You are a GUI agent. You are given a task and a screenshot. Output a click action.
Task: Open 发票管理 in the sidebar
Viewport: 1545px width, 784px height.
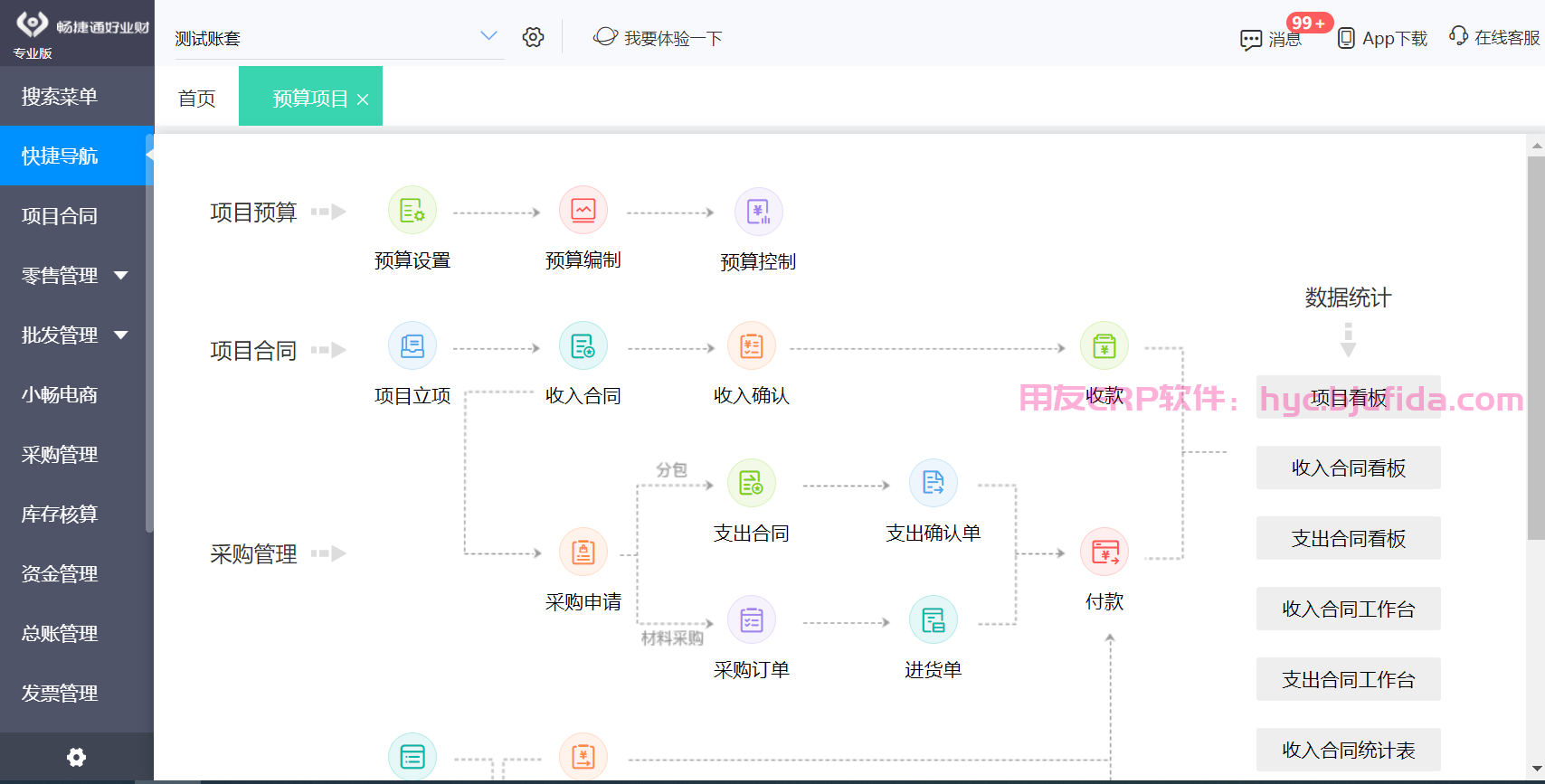[x=77, y=693]
